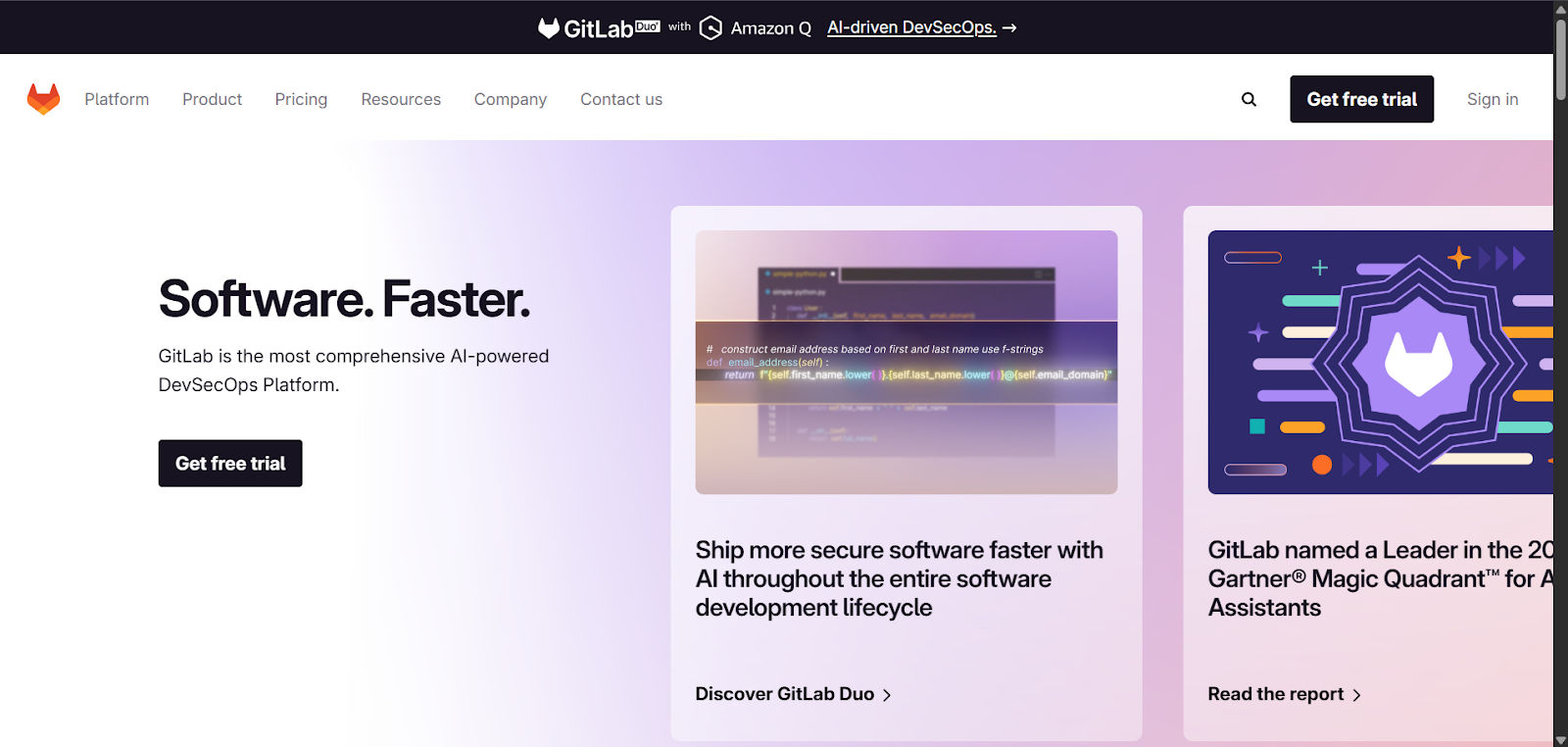Click scrollbar up arrow
The width and height of the screenshot is (1568, 747).
[1560, 8]
